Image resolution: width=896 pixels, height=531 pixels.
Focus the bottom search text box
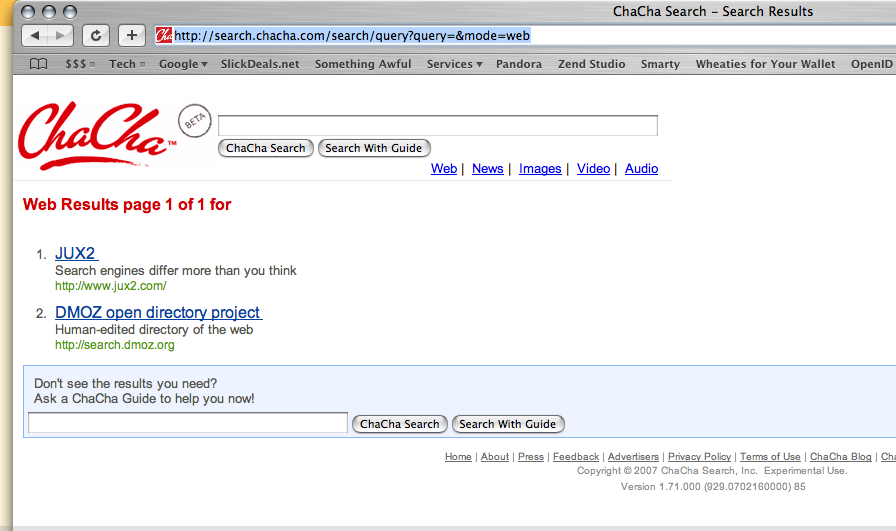tap(188, 423)
